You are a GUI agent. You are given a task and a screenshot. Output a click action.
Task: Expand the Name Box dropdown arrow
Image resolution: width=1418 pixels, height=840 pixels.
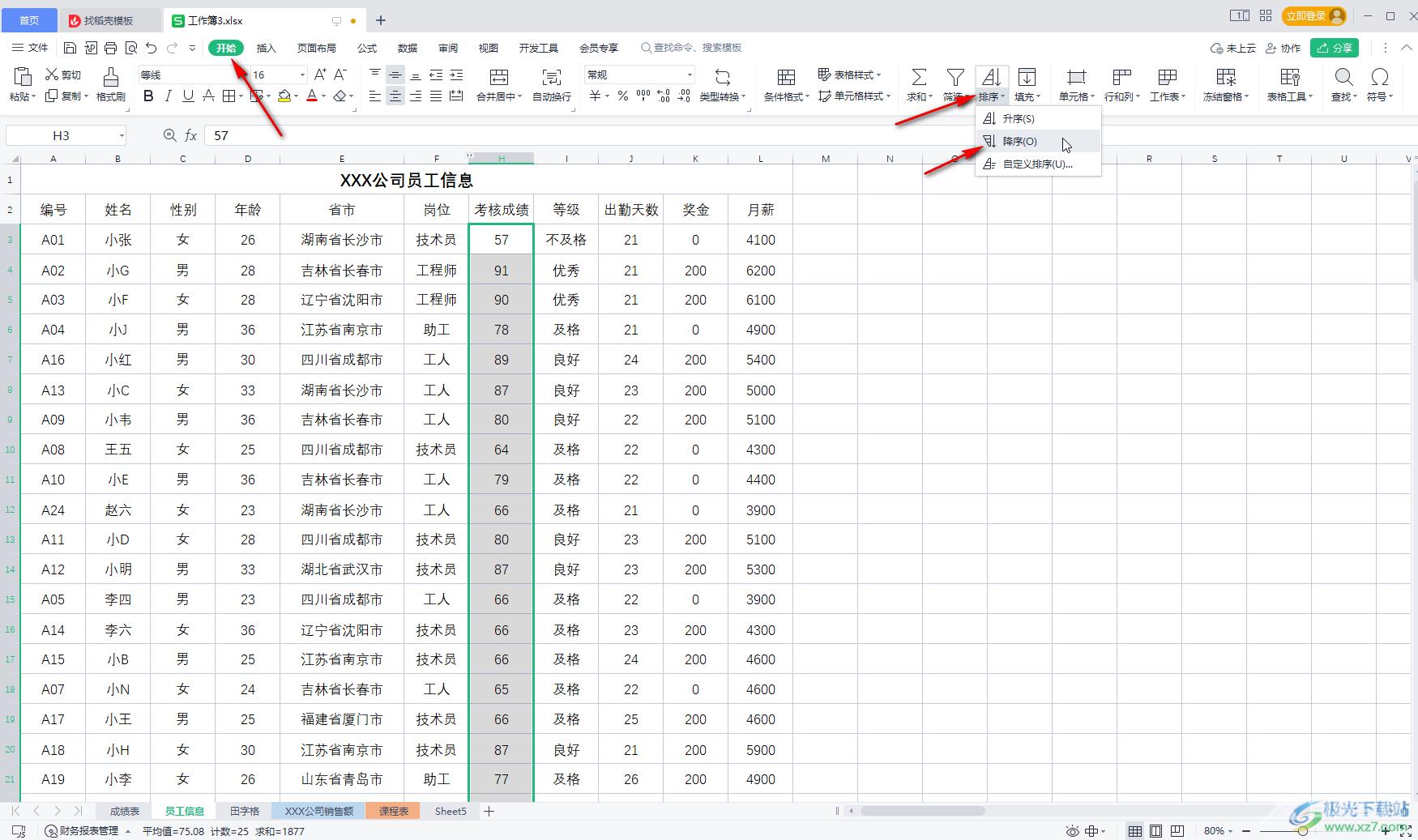(122, 135)
